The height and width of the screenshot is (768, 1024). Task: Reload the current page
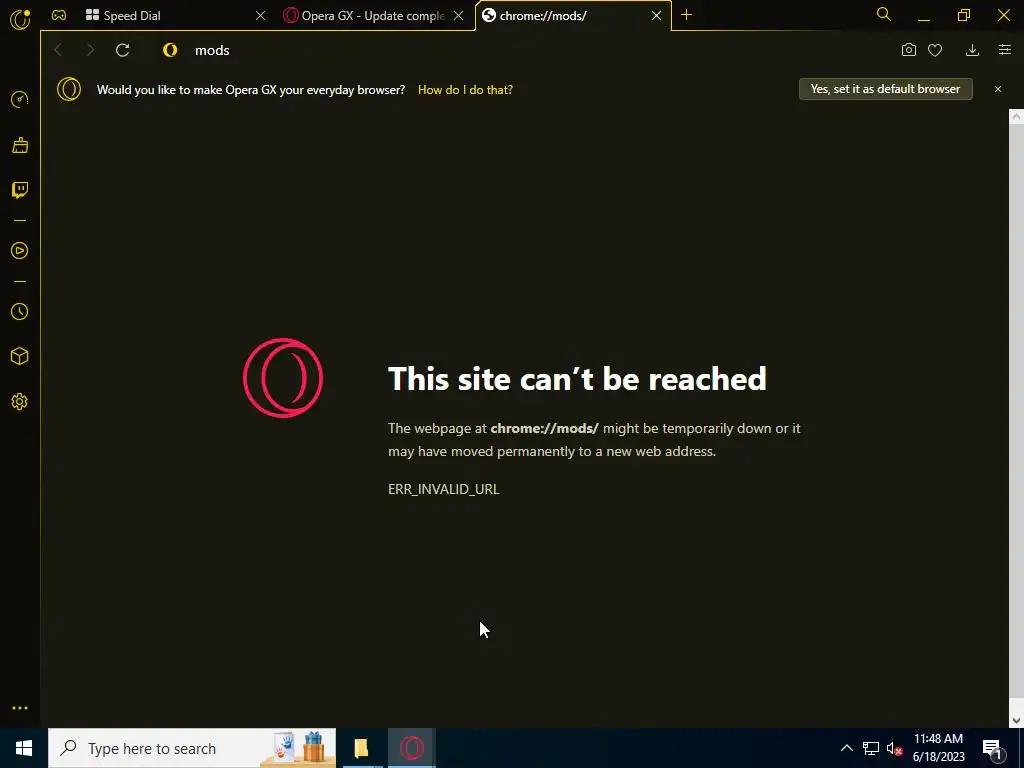pyautogui.click(x=122, y=50)
